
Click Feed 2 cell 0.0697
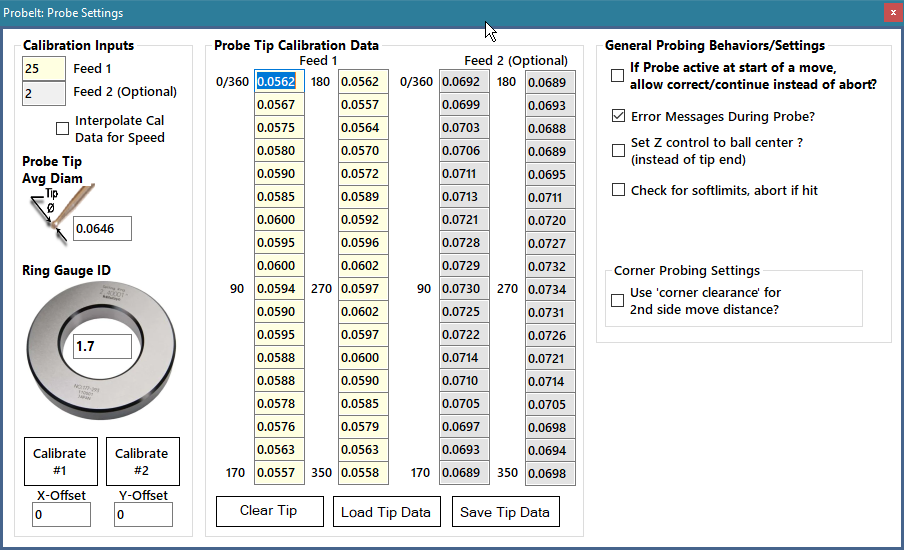(465, 427)
